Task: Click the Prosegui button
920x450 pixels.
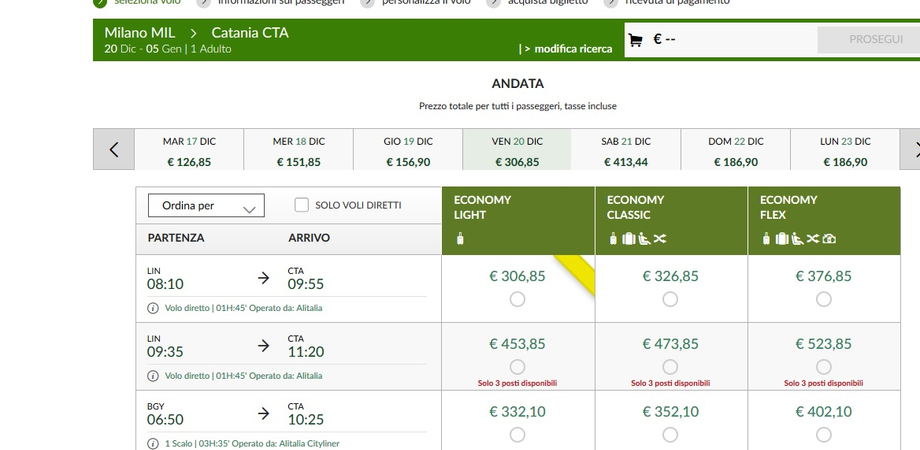Action: point(861,40)
